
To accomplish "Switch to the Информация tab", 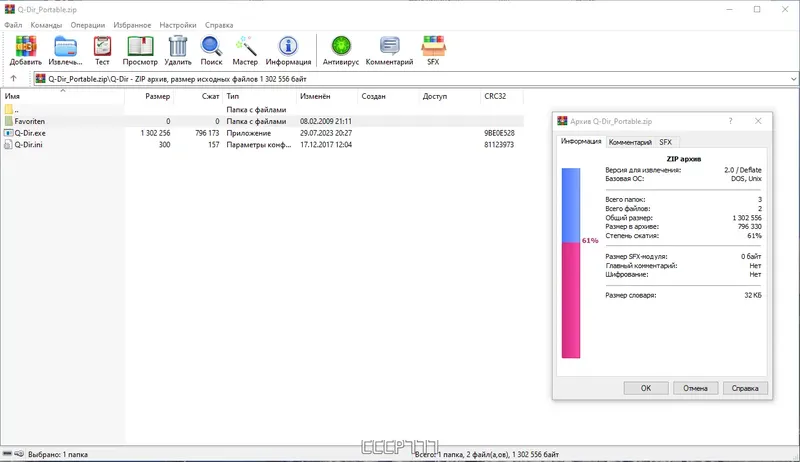I will coord(581,141).
